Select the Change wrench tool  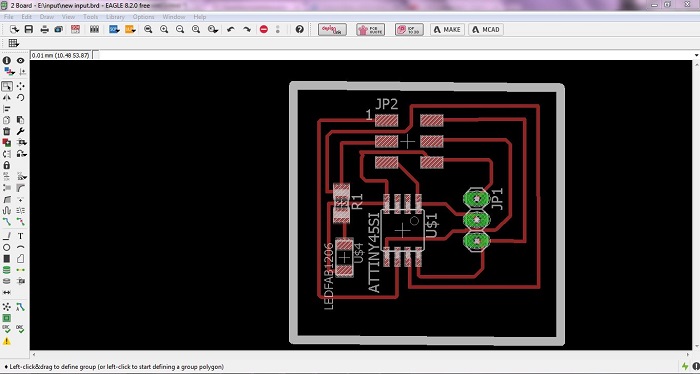21,131
